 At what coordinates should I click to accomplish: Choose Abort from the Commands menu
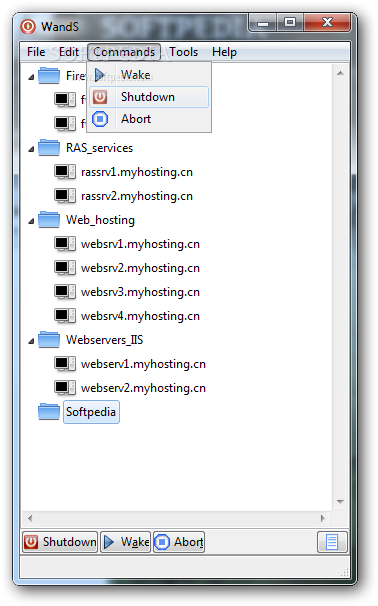tap(149, 119)
